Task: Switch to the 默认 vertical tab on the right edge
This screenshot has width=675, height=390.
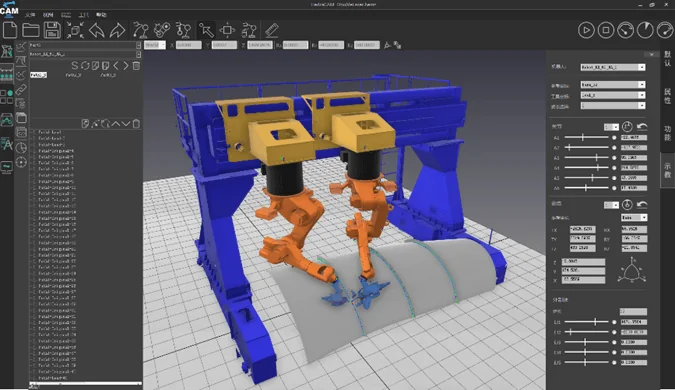Action: (668, 58)
